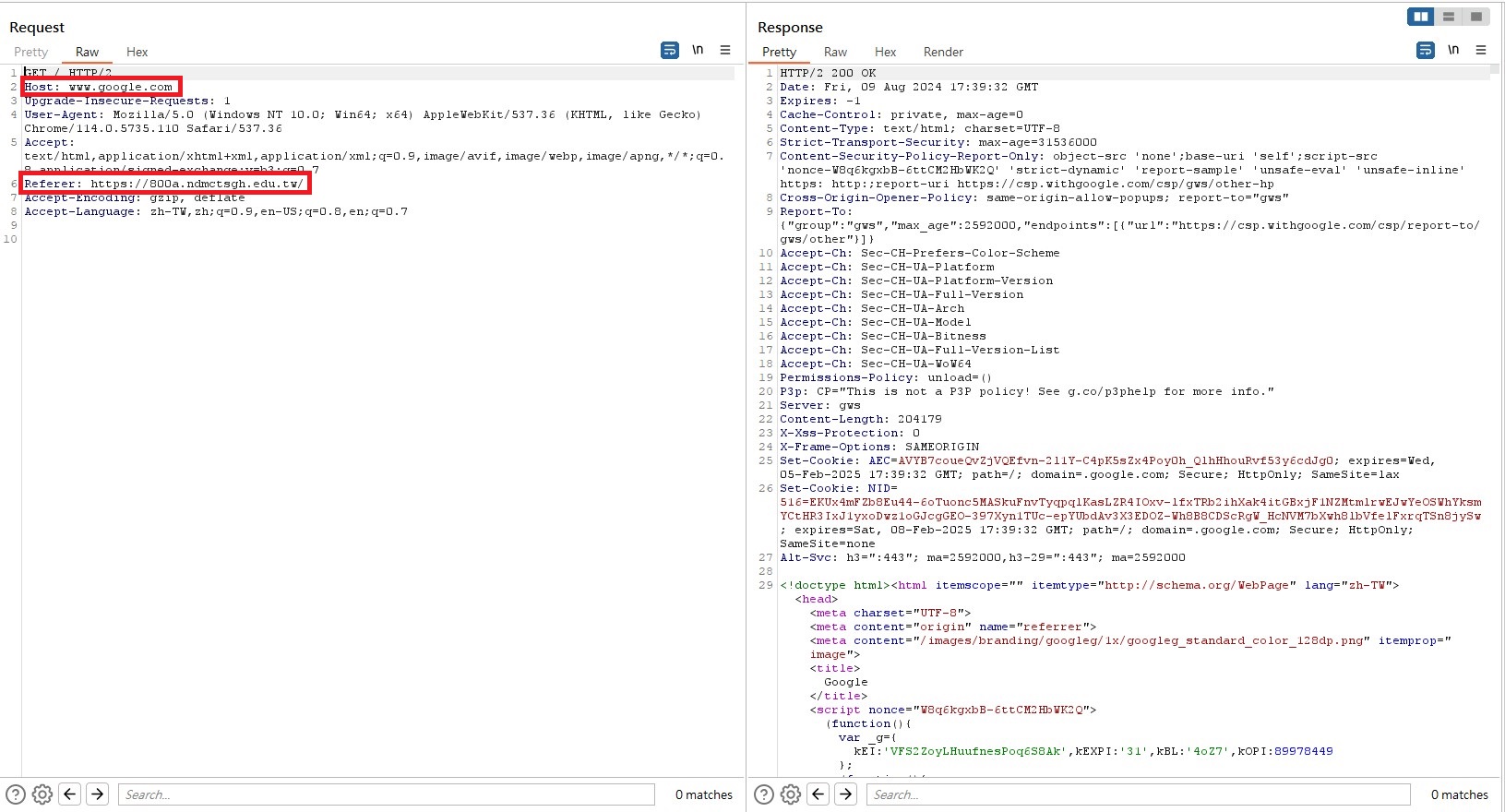Focus the Request panel search field
The height and width of the screenshot is (812, 1505).
point(387,794)
